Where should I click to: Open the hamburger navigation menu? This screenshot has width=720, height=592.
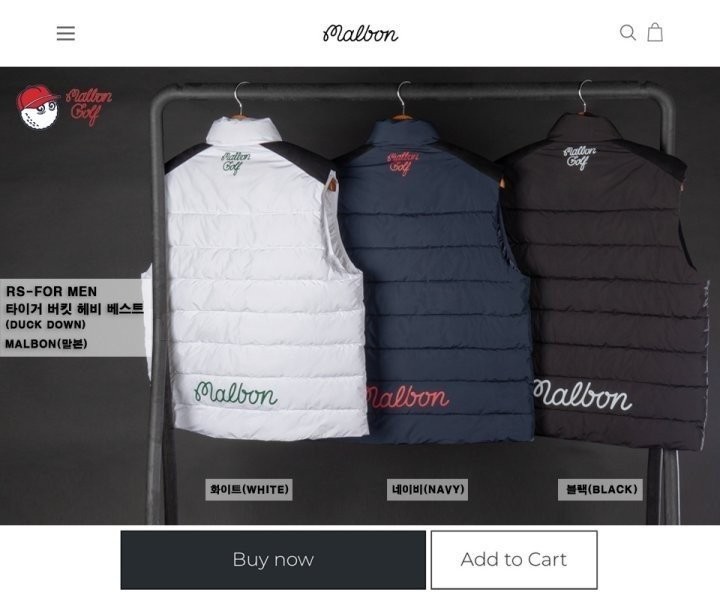(66, 33)
